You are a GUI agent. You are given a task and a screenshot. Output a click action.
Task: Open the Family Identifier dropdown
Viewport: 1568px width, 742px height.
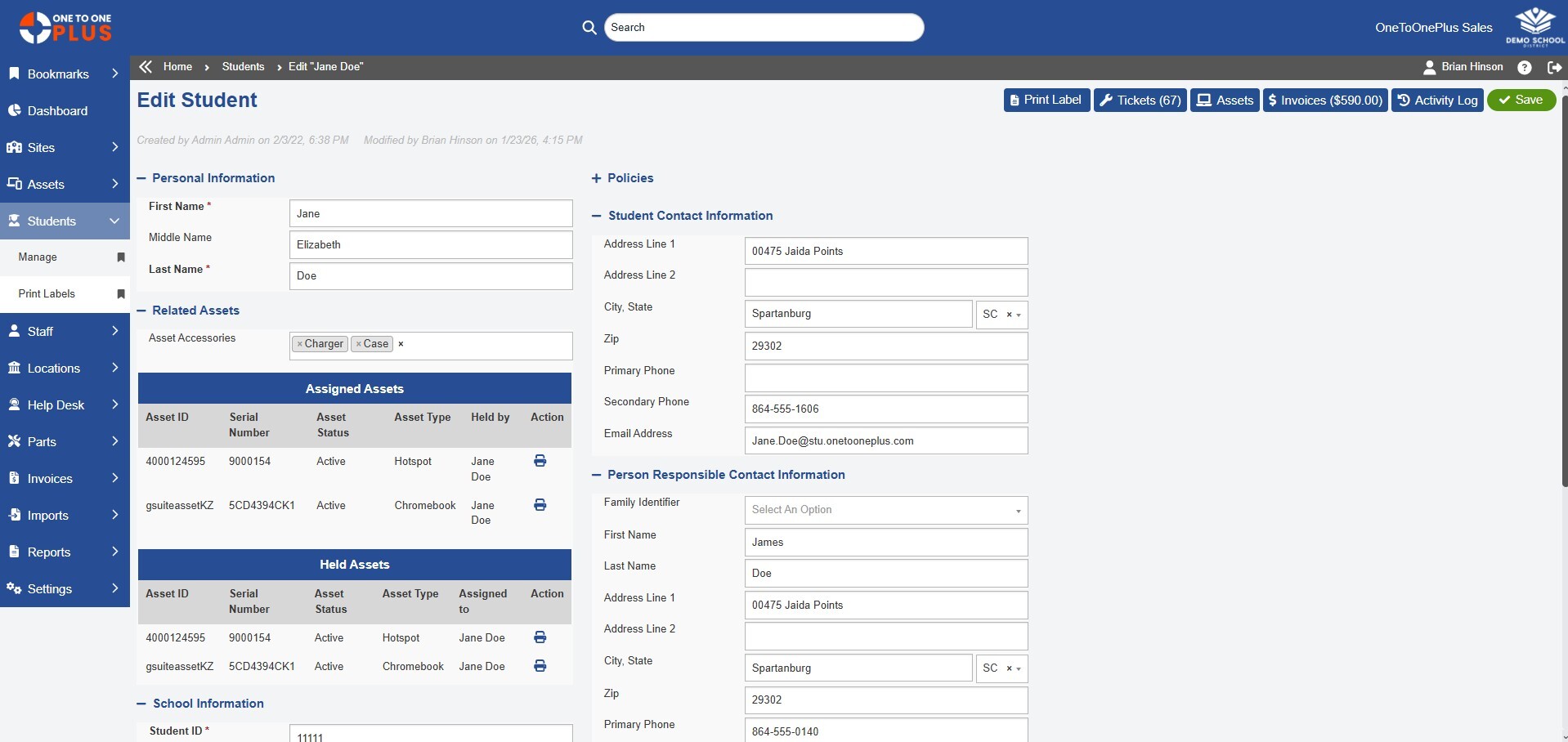click(x=885, y=510)
